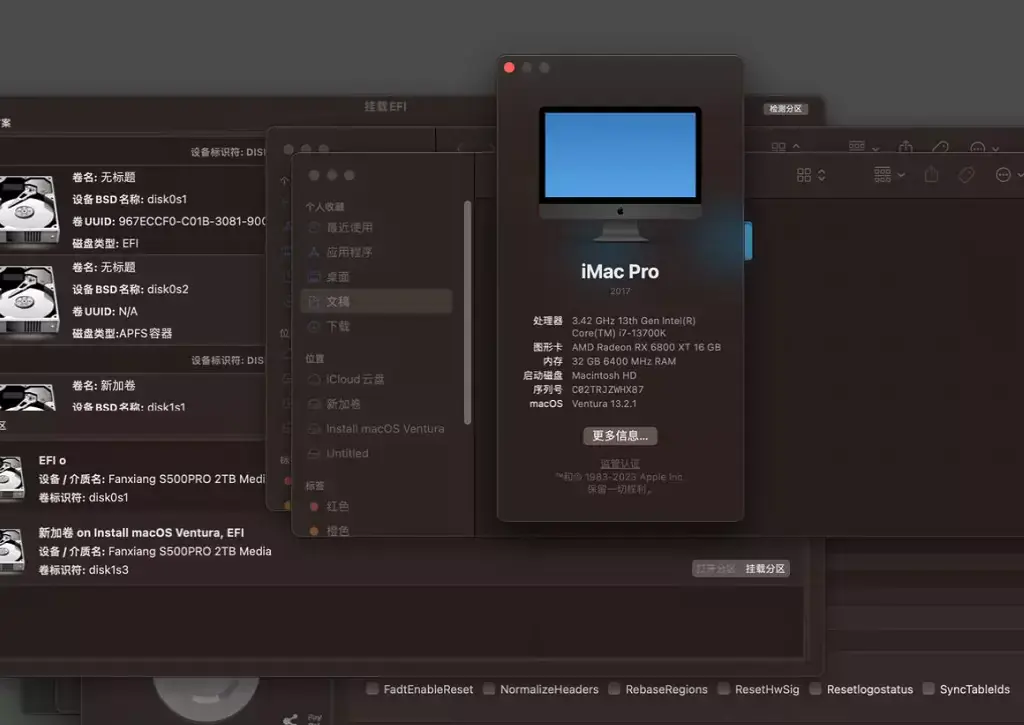Click the download icon beside 下载
This screenshot has height=725, width=1024.
314,326
